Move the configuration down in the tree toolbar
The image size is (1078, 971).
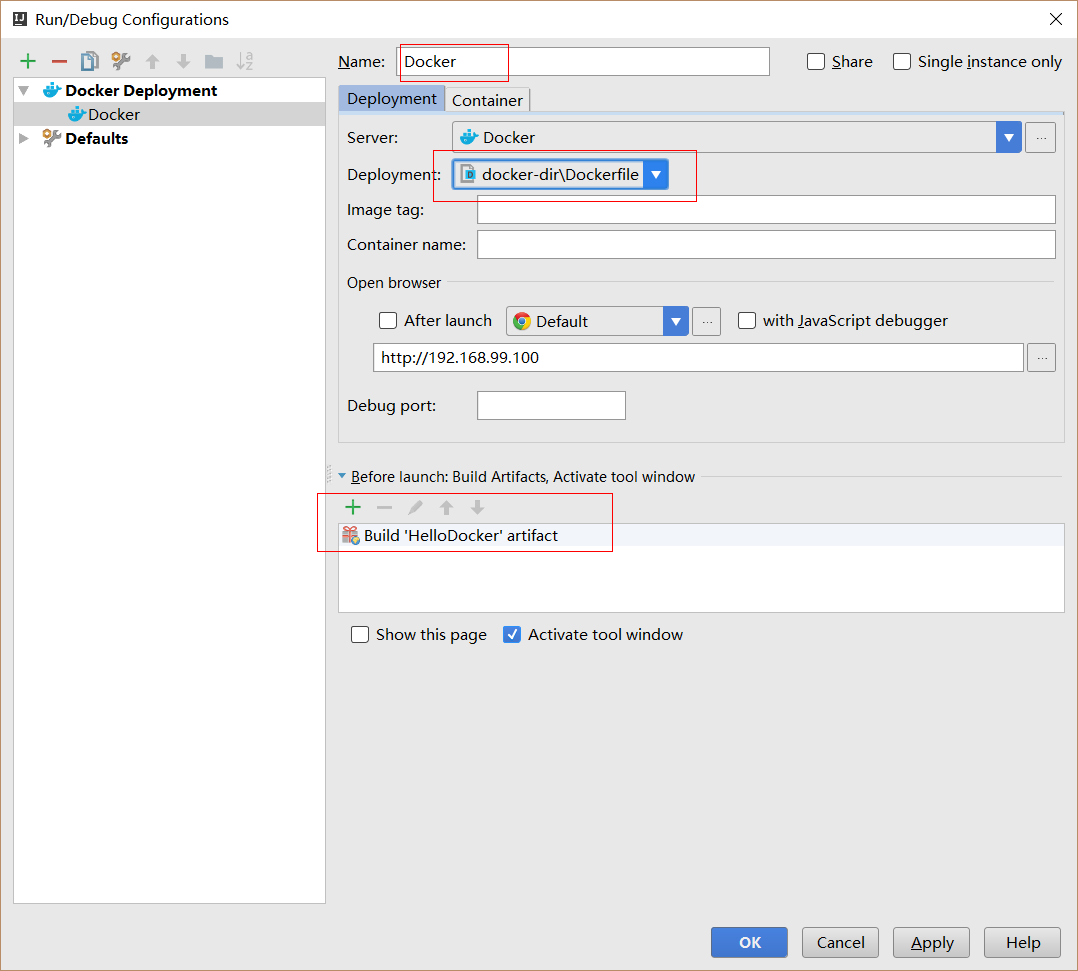click(x=183, y=62)
